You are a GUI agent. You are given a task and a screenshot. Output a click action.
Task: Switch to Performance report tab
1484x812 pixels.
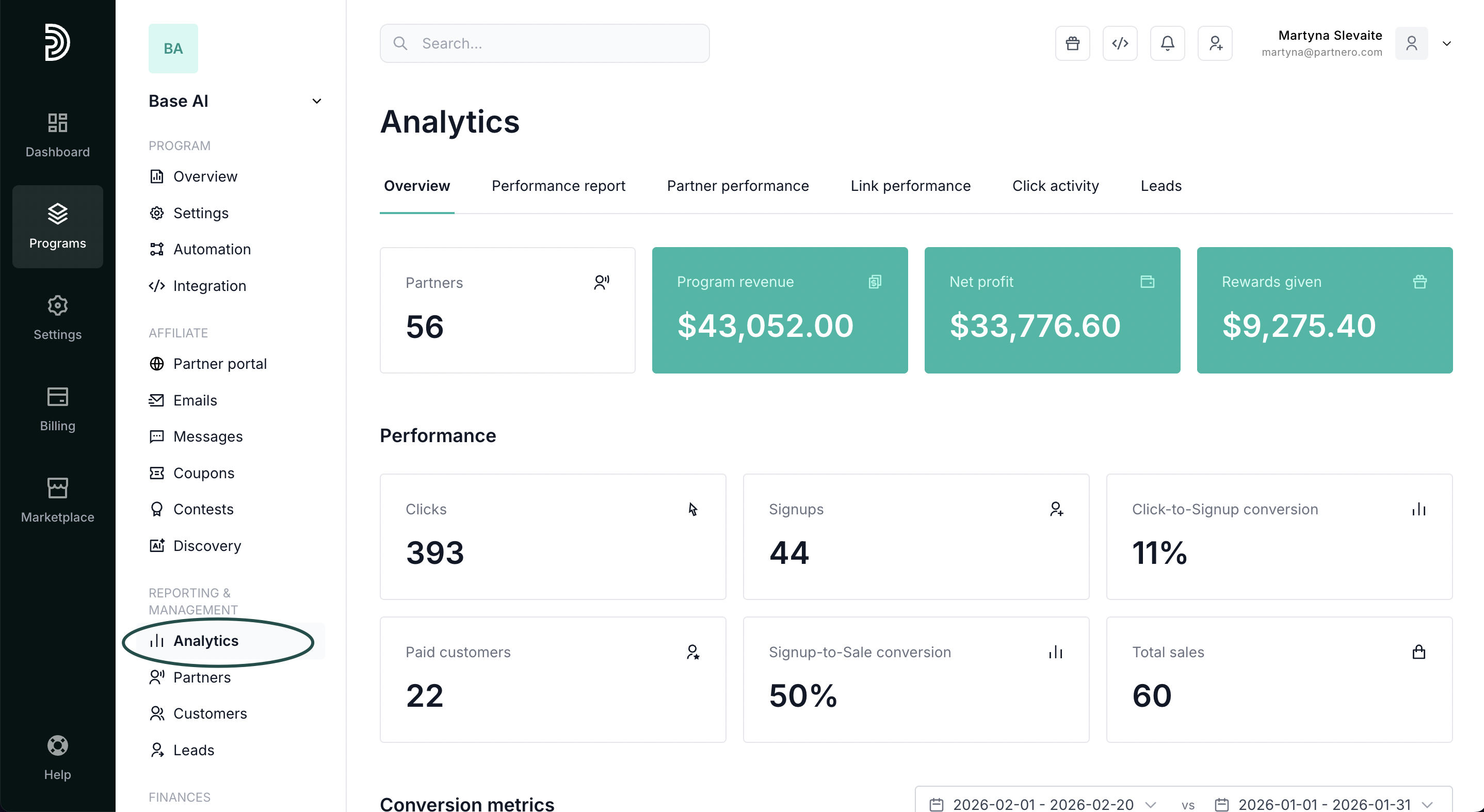[x=558, y=185]
